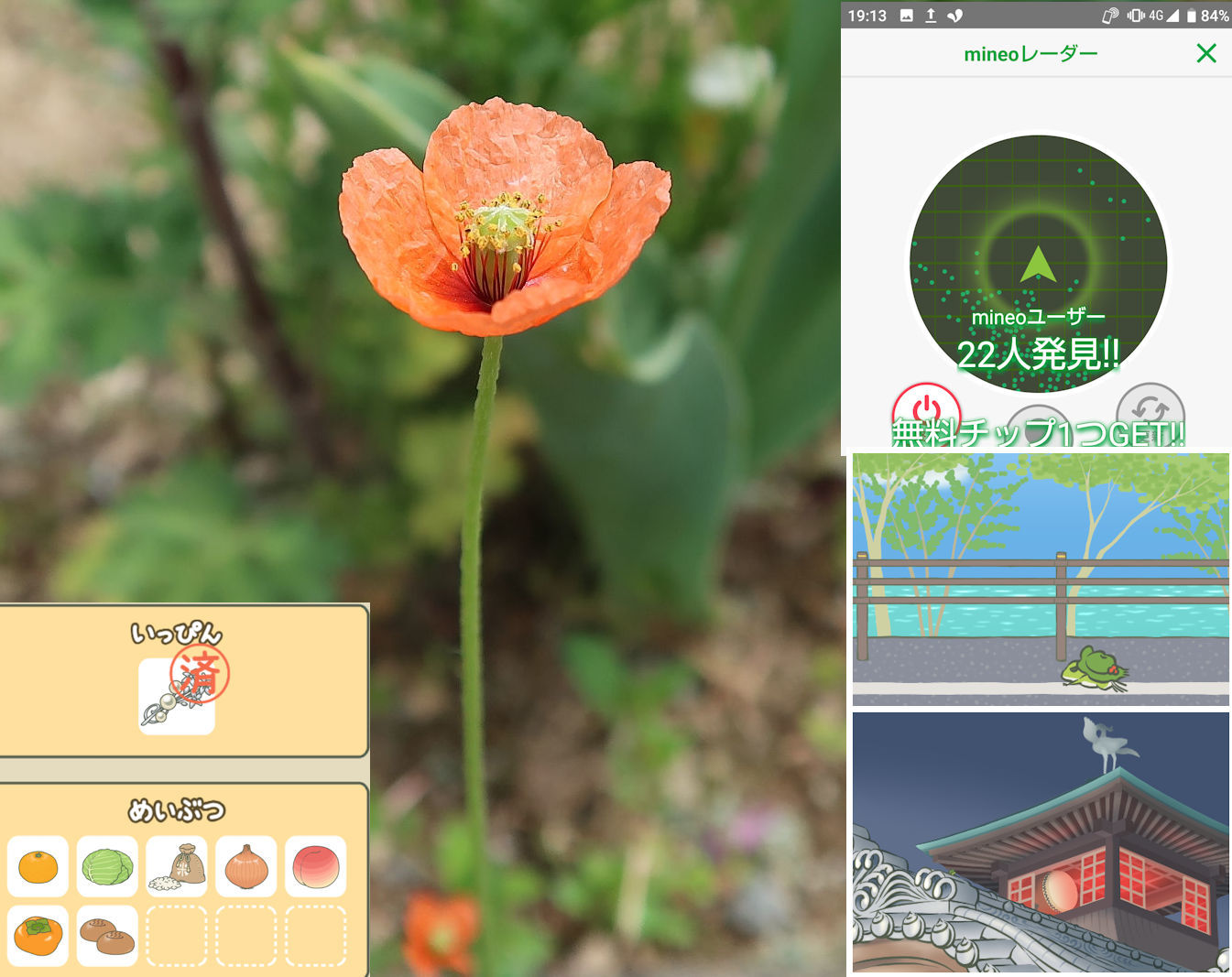Image resolution: width=1232 pixels, height=977 pixels.
Task: Tap the vibrate mode icon in status bar
Action: [1136, 16]
